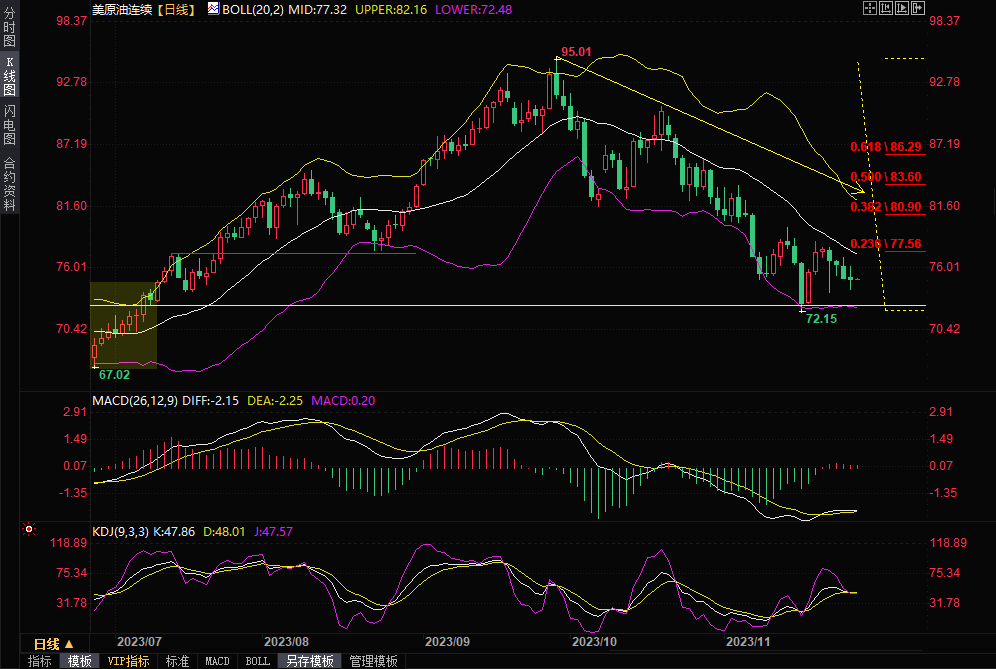Apply the MACD template

(x=217, y=661)
